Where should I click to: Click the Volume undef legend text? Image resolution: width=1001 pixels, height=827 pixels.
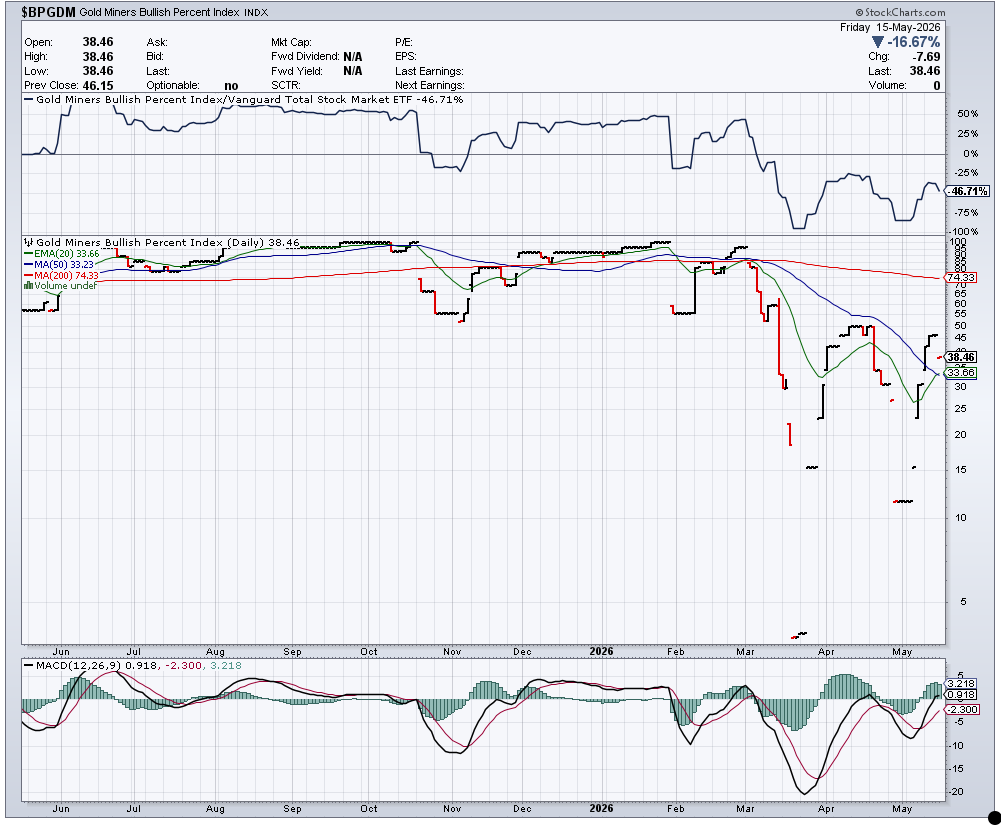click(x=66, y=285)
